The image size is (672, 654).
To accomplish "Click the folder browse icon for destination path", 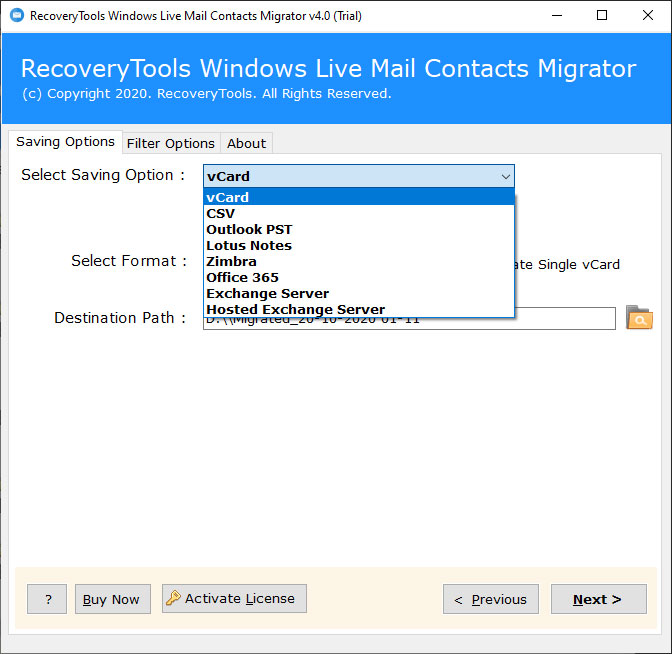I will pos(639,318).
